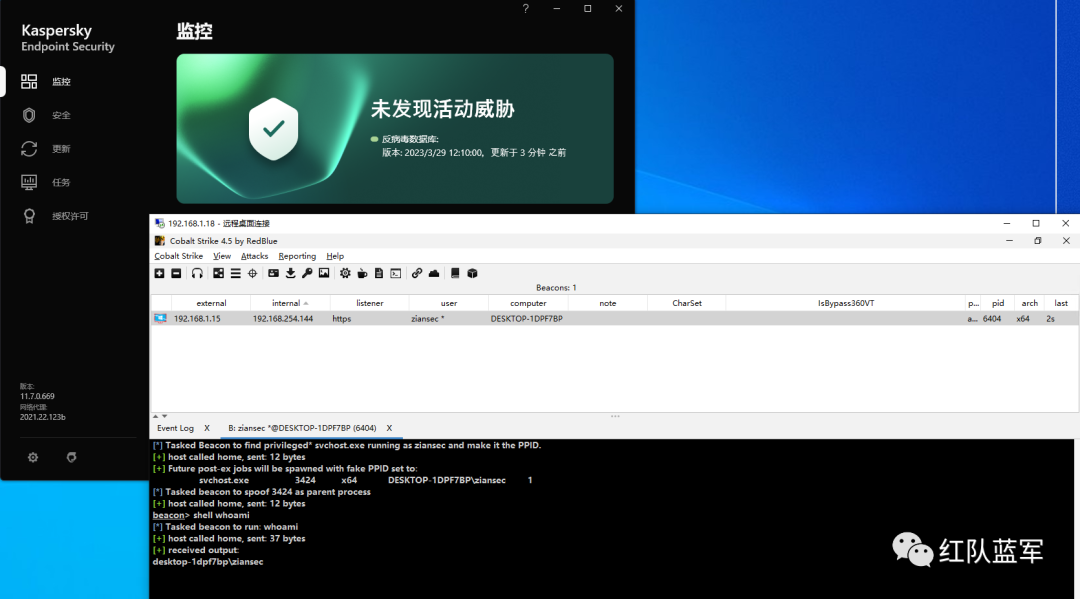Click the IsBypass360VT column header
The image size is (1080, 599).
pyautogui.click(x=846, y=303)
